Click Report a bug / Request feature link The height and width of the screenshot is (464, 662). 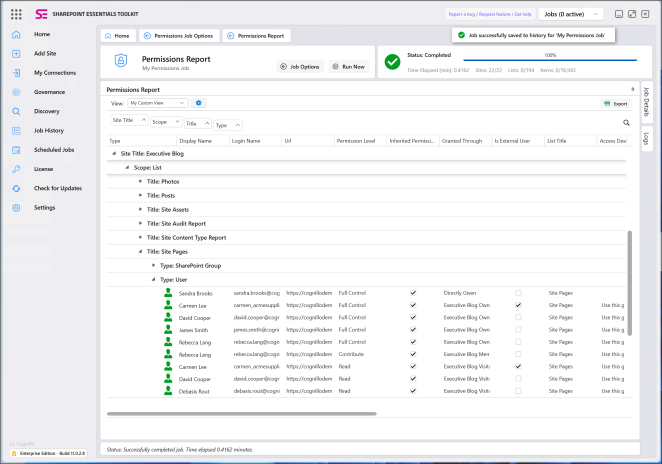(x=490, y=14)
